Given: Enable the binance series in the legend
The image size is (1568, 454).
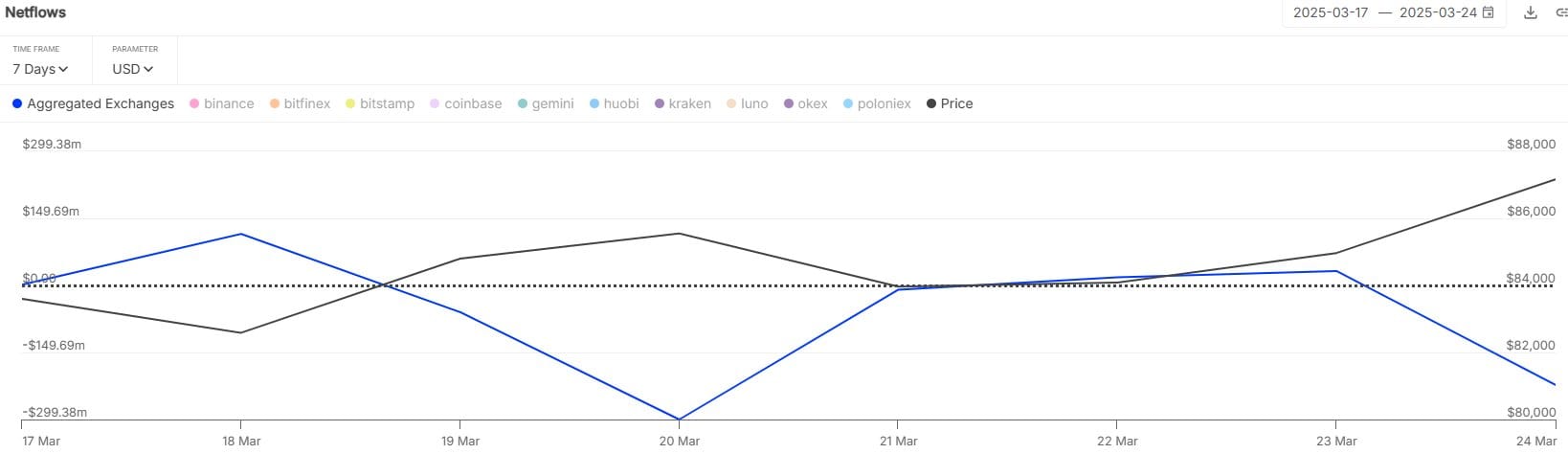Looking at the screenshot, I should click(222, 103).
